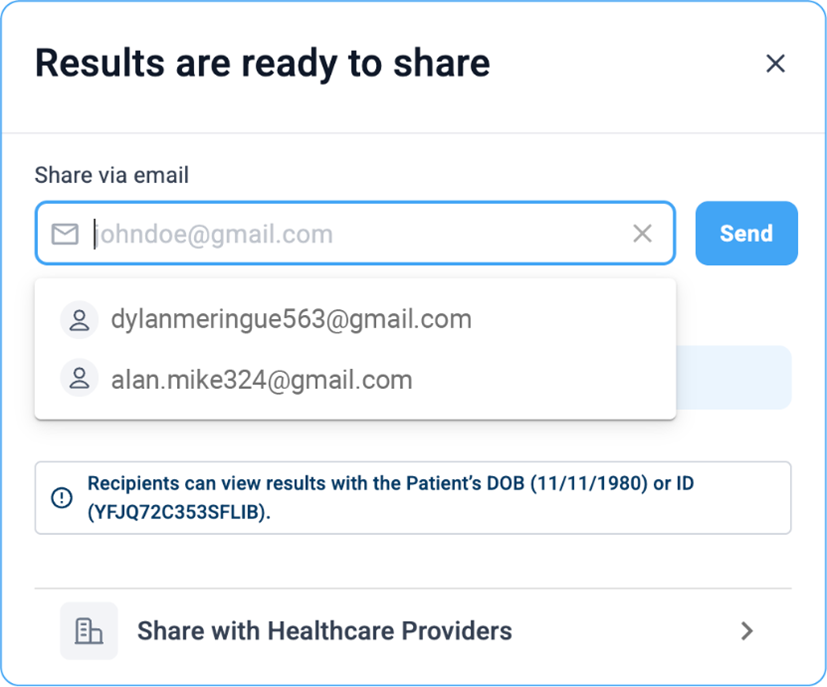
Task: Click the Share via email label
Action: (x=112, y=176)
